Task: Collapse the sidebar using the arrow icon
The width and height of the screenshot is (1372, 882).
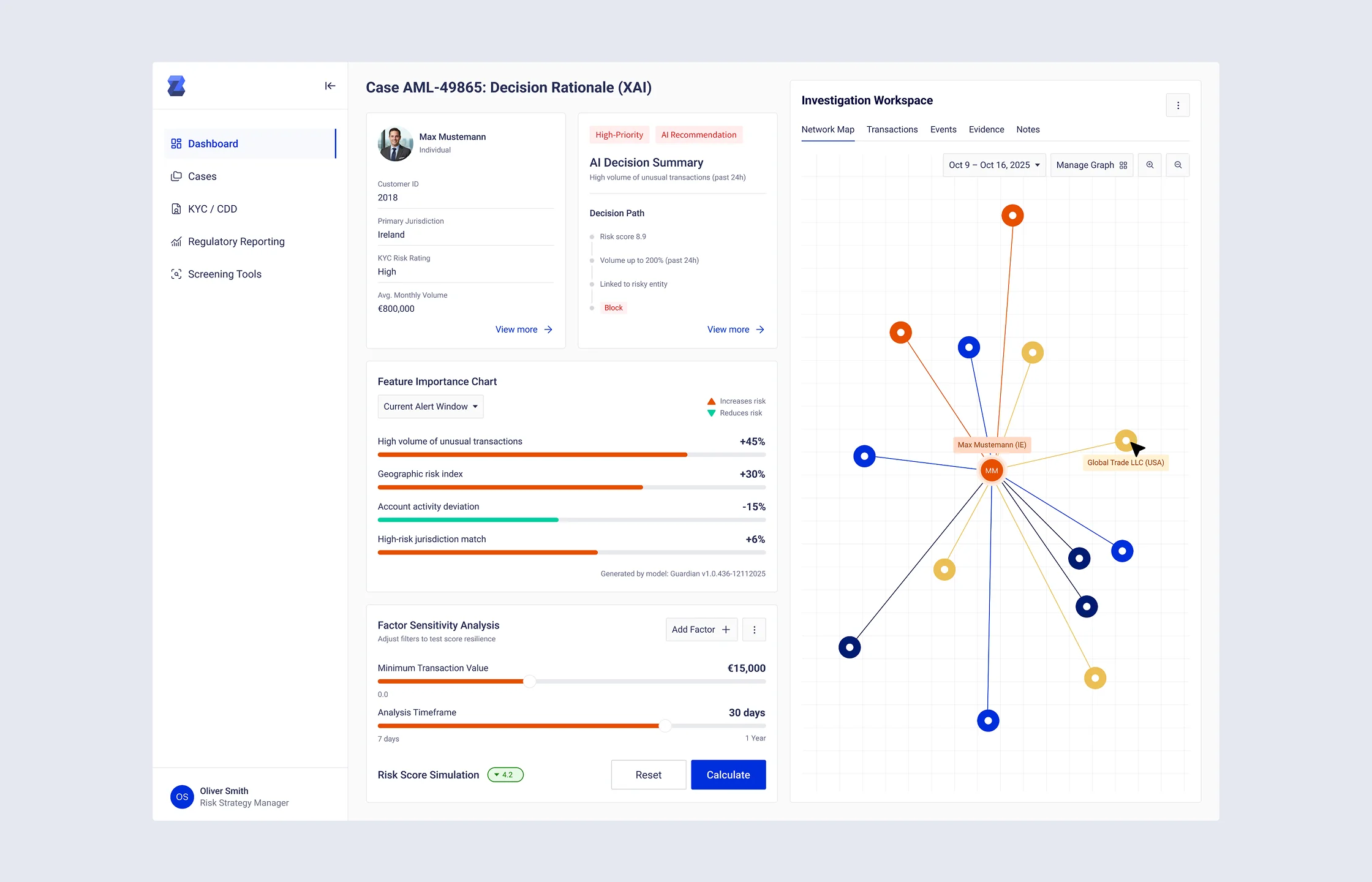Action: point(330,86)
